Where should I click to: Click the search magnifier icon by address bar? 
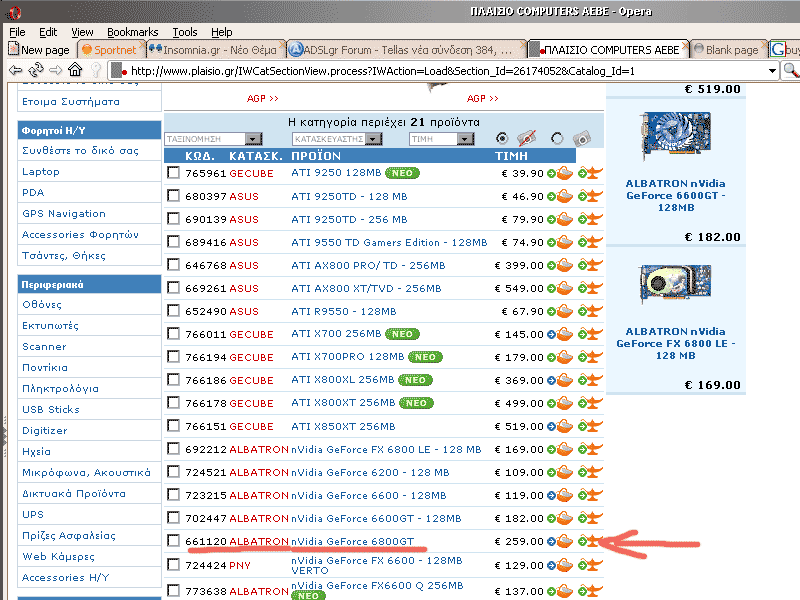pos(790,70)
